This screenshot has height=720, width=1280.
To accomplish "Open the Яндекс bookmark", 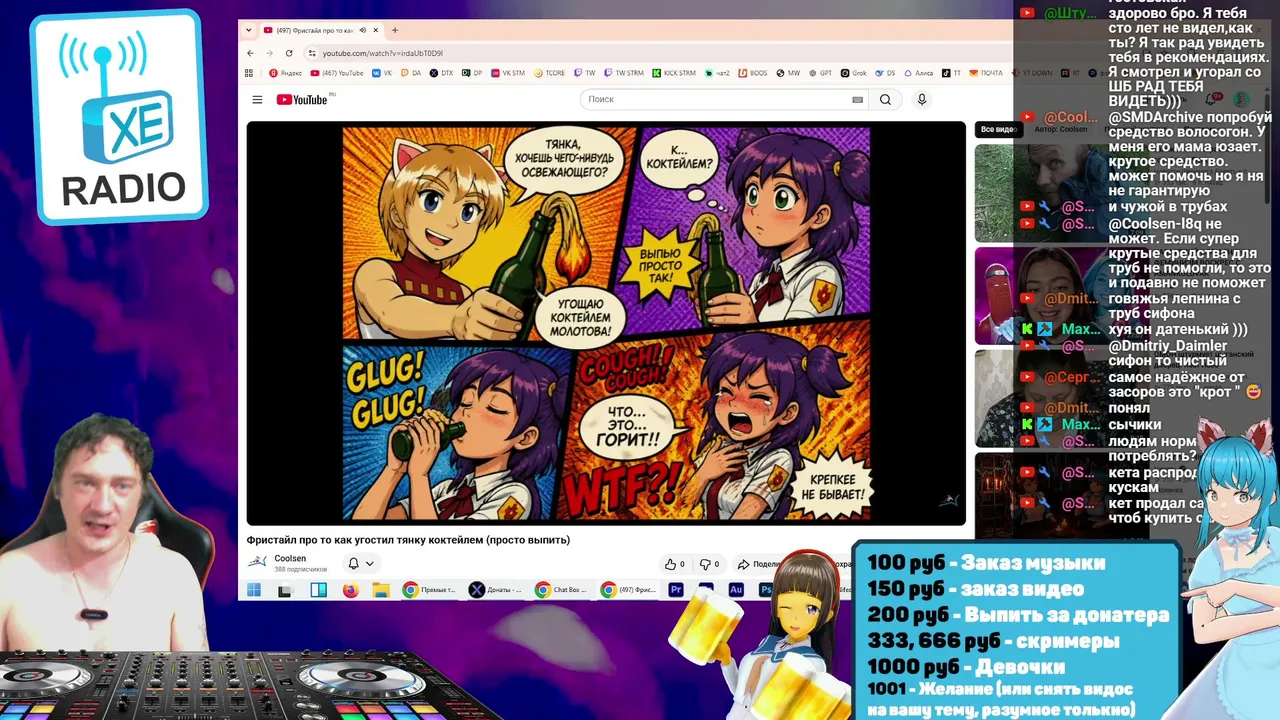I will (x=285, y=73).
